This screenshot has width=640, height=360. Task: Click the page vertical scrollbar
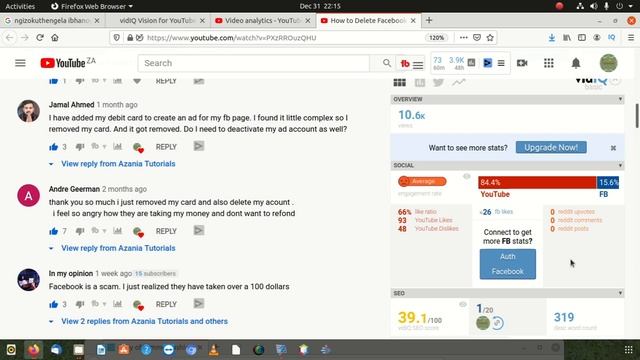(x=637, y=116)
